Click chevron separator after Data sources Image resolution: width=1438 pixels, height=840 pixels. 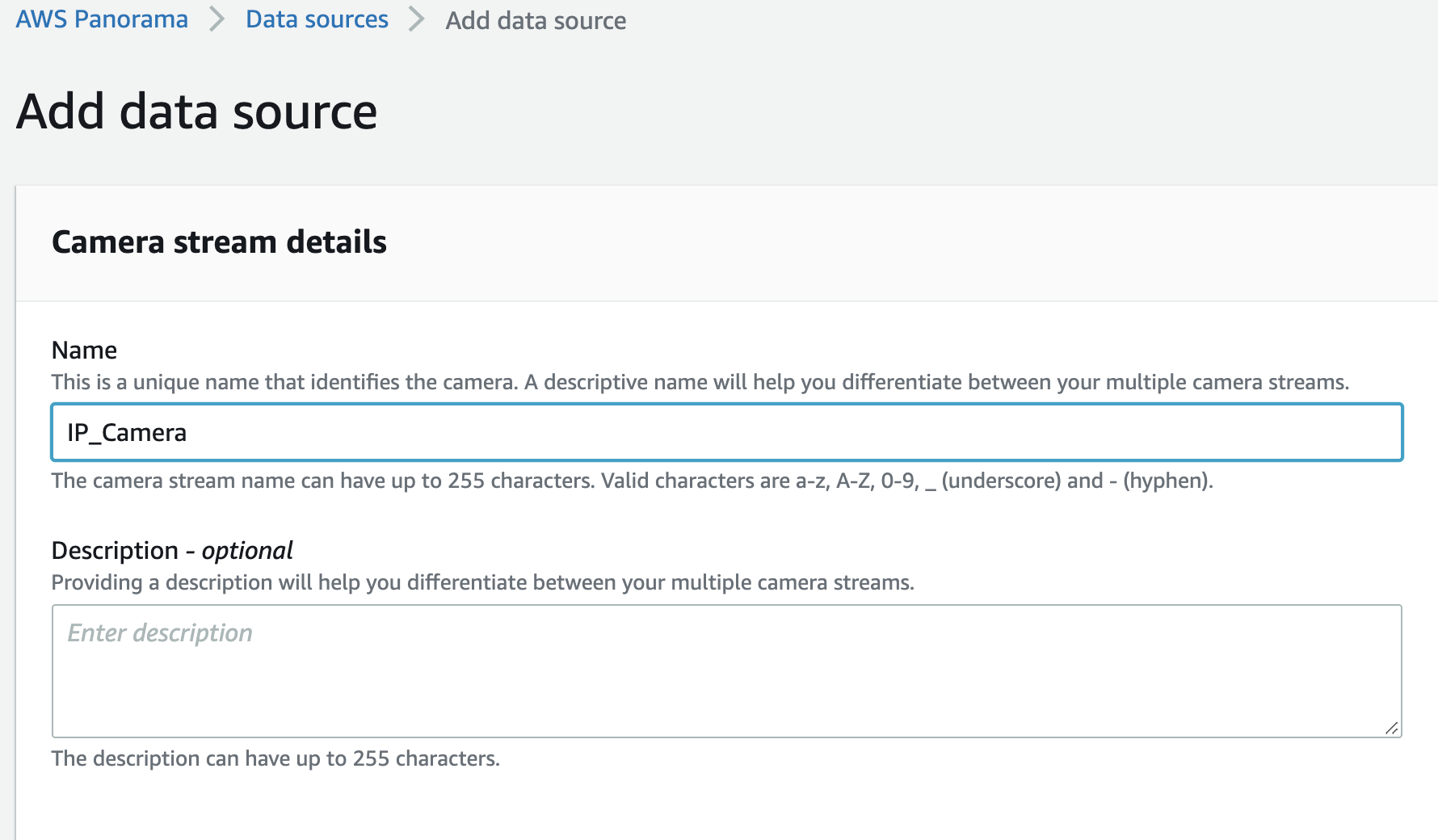417,19
